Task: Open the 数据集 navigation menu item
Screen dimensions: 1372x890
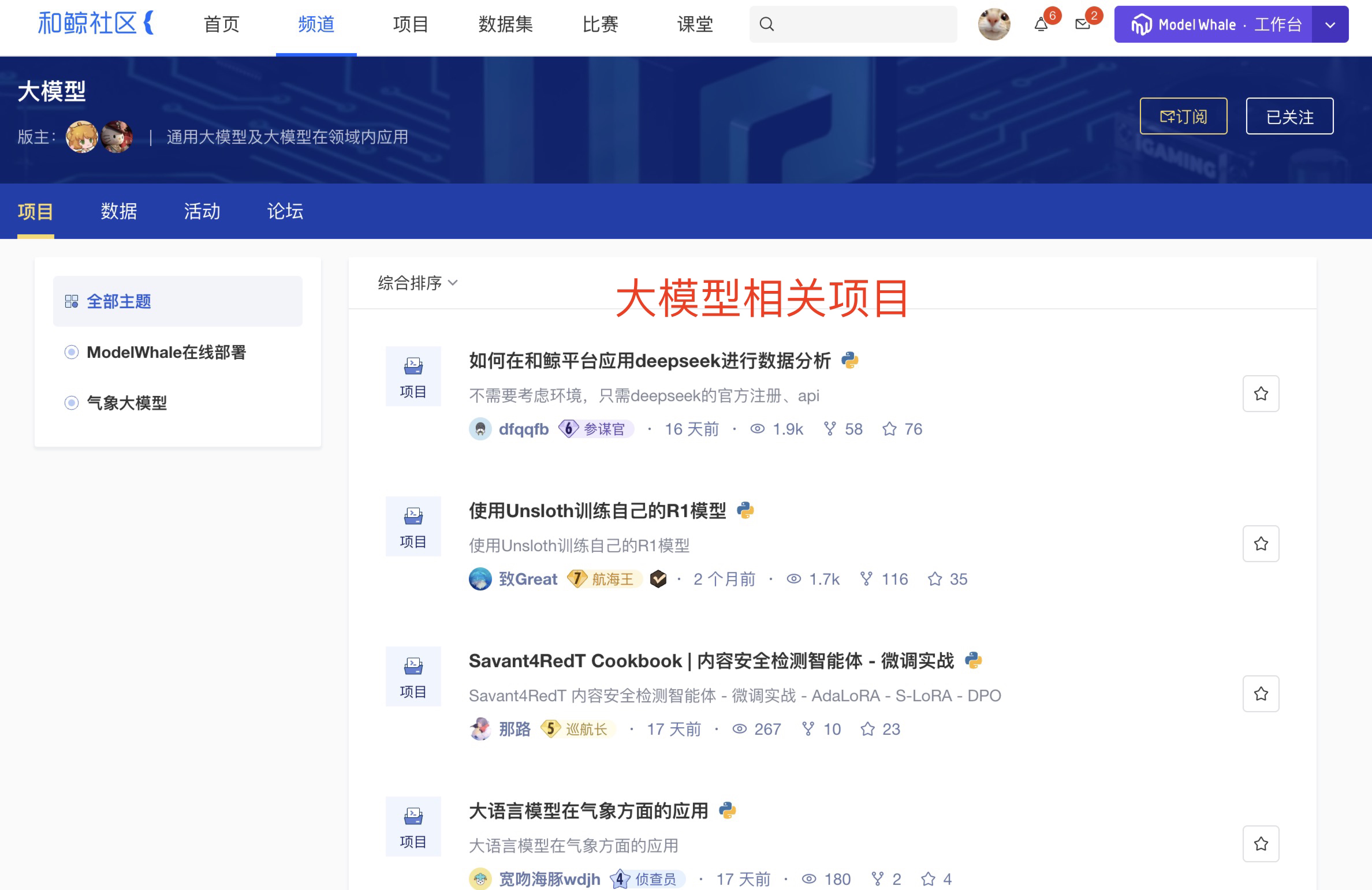Action: point(505,24)
